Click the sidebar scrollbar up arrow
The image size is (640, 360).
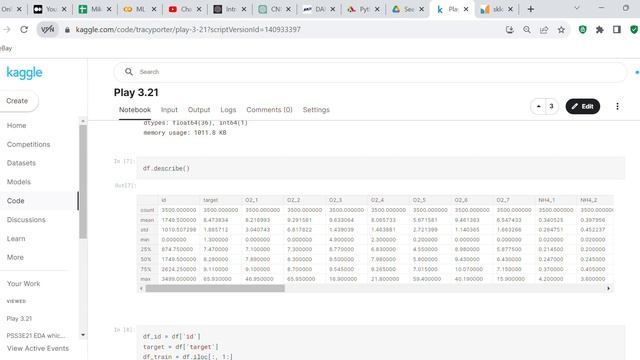[83, 121]
